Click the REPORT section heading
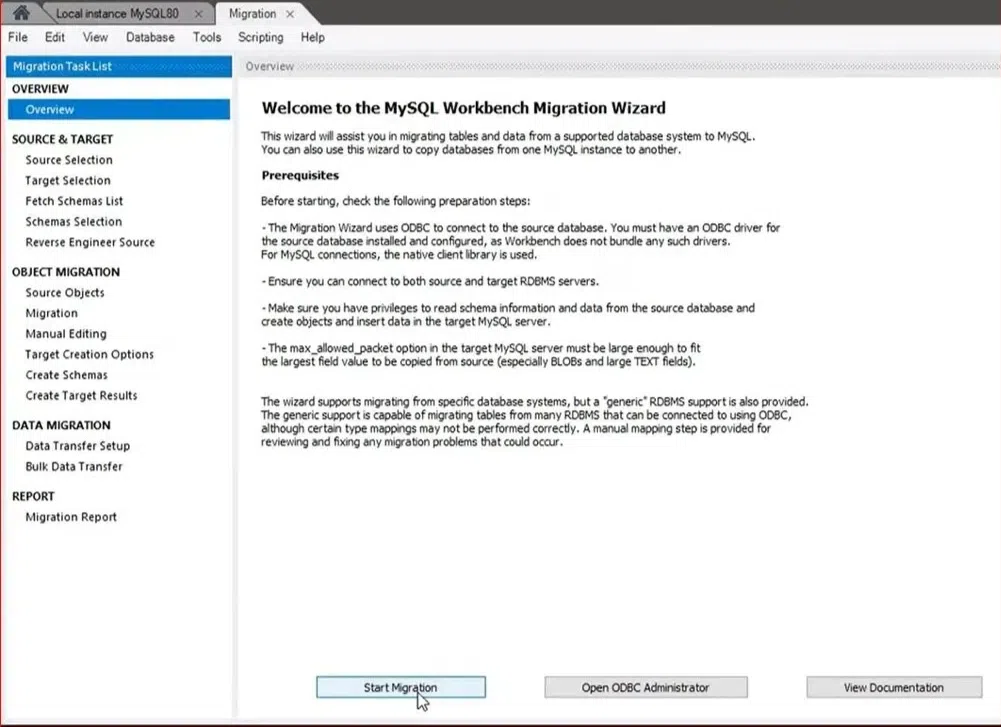Image resolution: width=1001 pixels, height=727 pixels. (x=33, y=496)
